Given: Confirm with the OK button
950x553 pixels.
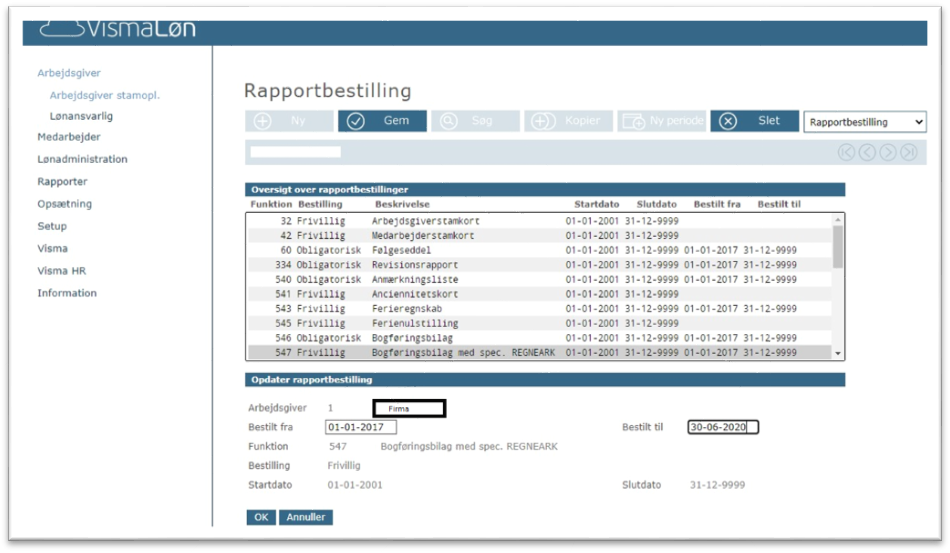Looking at the screenshot, I should (x=261, y=517).
